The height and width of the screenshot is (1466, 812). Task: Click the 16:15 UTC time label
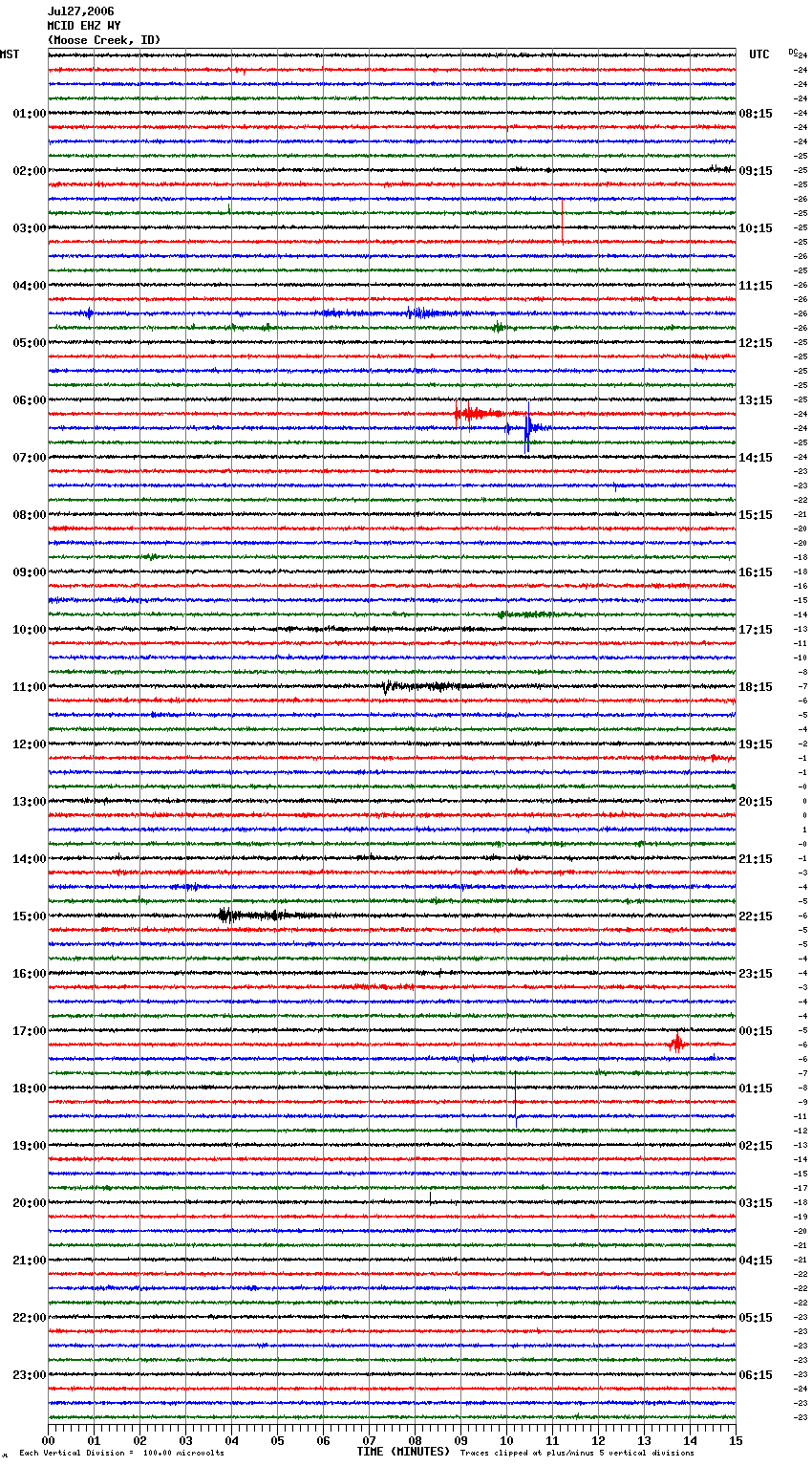coord(756,572)
